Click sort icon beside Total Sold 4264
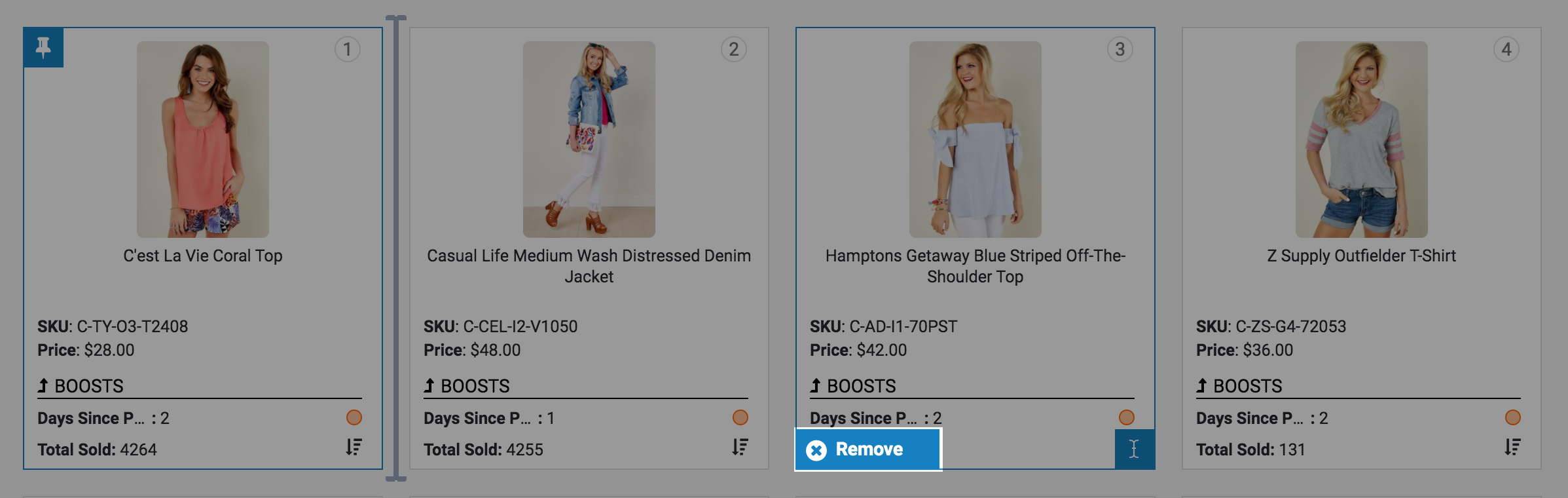Screen dimensions: 1568x498 pyautogui.click(x=354, y=448)
